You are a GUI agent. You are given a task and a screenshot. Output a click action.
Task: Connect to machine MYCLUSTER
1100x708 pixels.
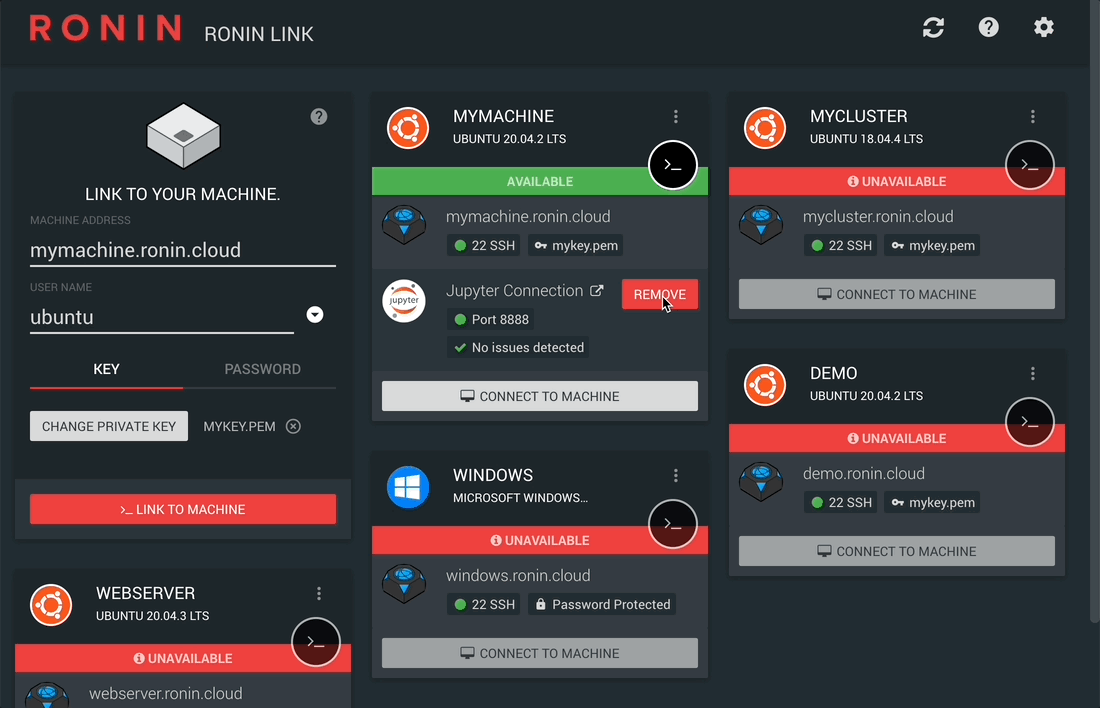897,295
